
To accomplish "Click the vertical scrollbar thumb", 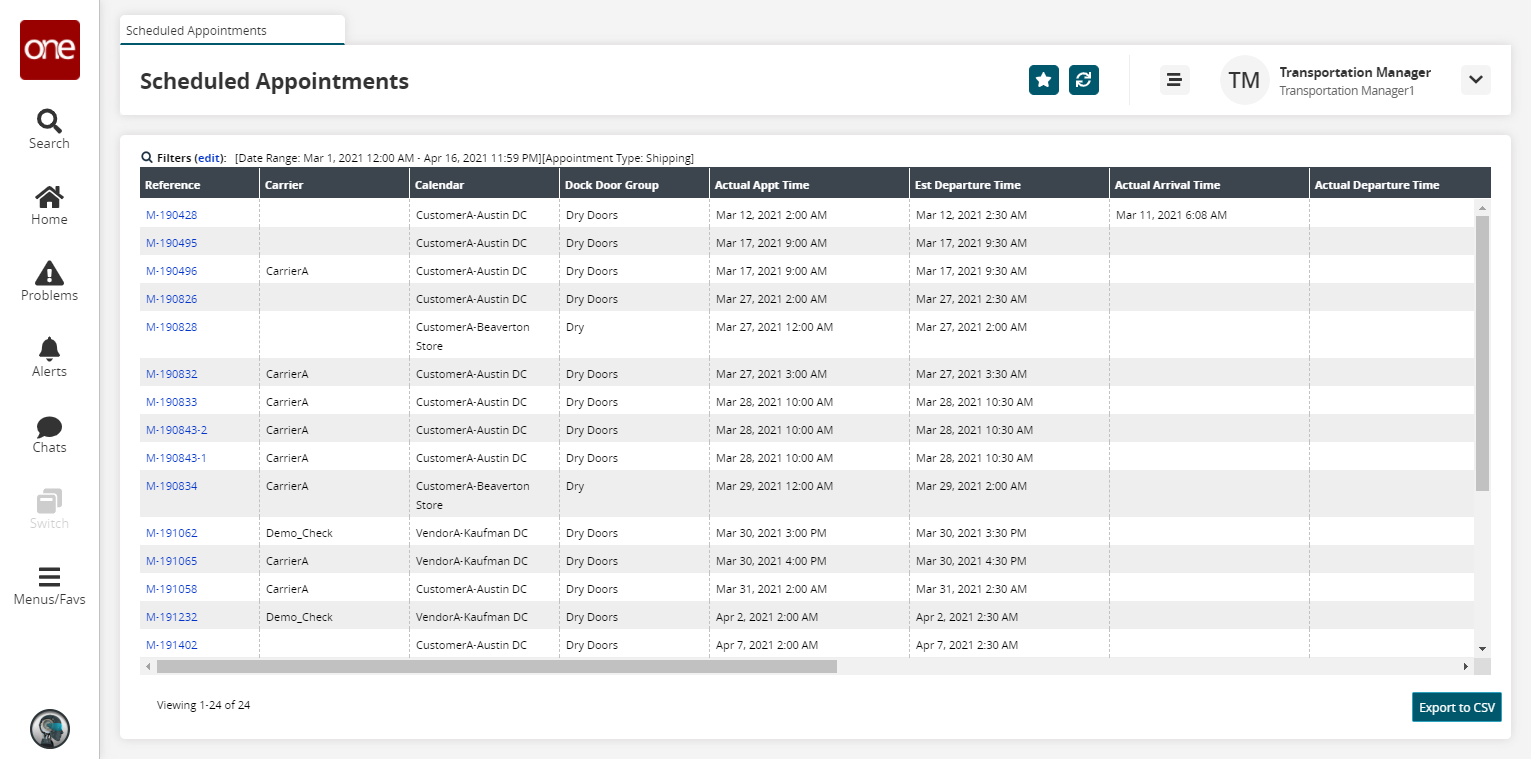I will coord(1482,353).
